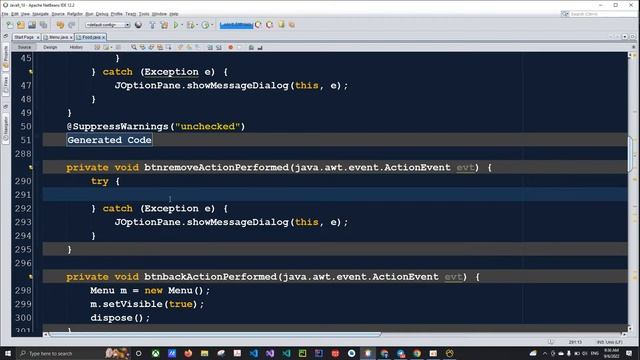
Task: Run the project with green play icon
Action: (x=176, y=25)
